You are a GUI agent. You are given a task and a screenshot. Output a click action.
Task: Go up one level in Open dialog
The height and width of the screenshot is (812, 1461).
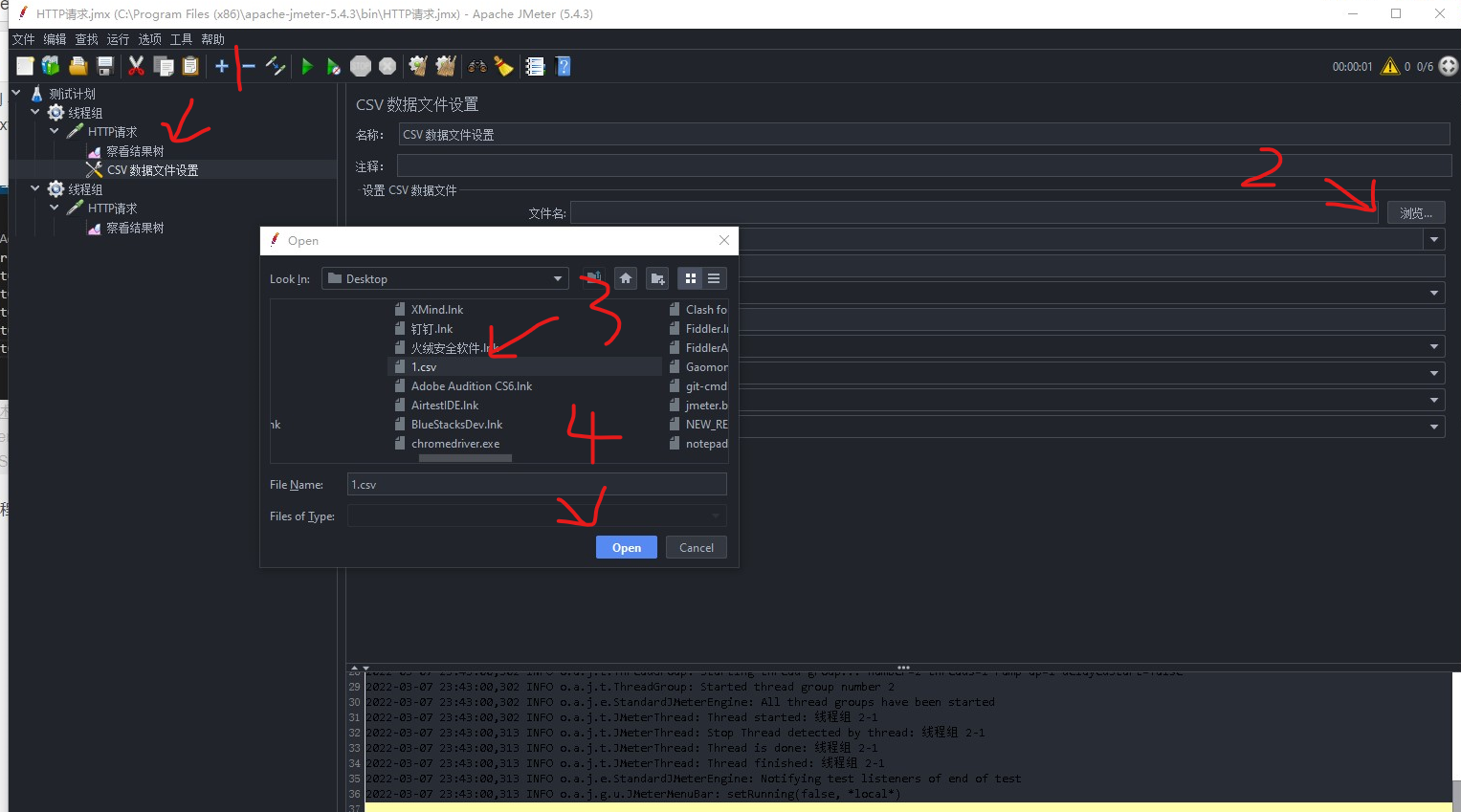point(593,278)
